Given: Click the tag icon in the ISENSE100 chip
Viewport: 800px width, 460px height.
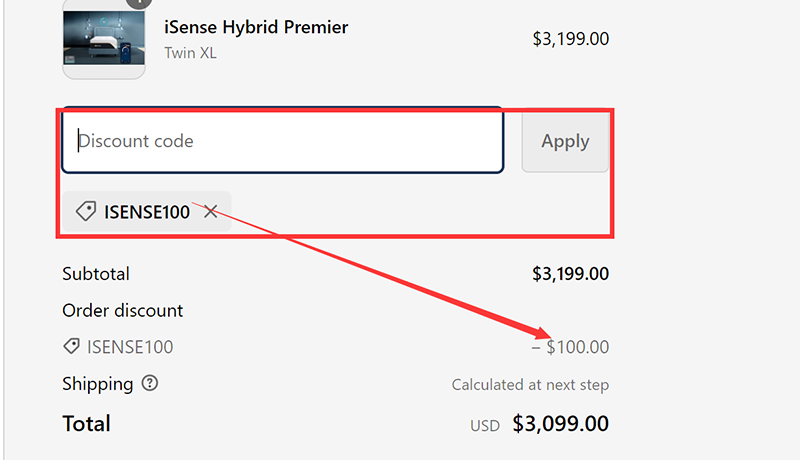Looking at the screenshot, I should pyautogui.click(x=86, y=211).
